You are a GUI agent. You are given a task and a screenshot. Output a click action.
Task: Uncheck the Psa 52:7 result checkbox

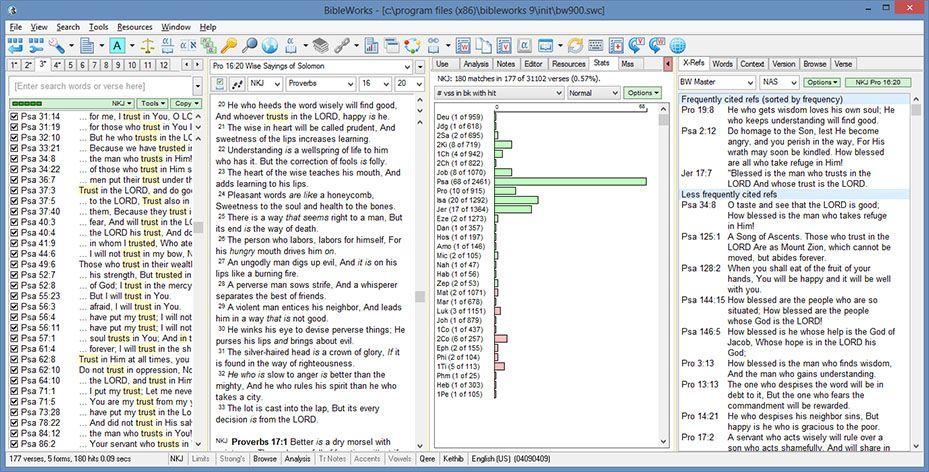point(15,275)
